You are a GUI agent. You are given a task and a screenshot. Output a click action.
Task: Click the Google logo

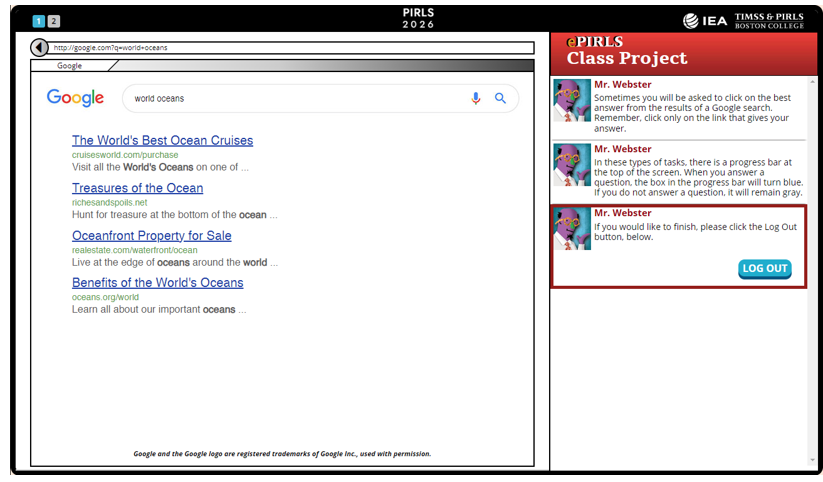pos(75,98)
